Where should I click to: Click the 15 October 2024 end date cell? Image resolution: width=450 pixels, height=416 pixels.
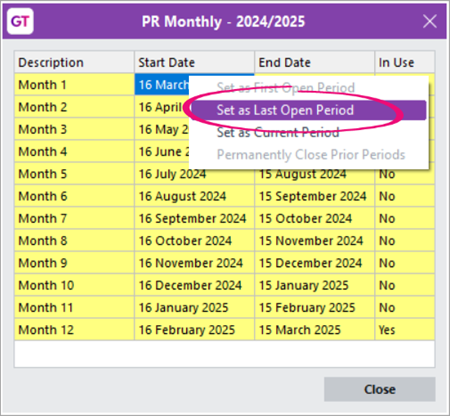click(x=315, y=218)
